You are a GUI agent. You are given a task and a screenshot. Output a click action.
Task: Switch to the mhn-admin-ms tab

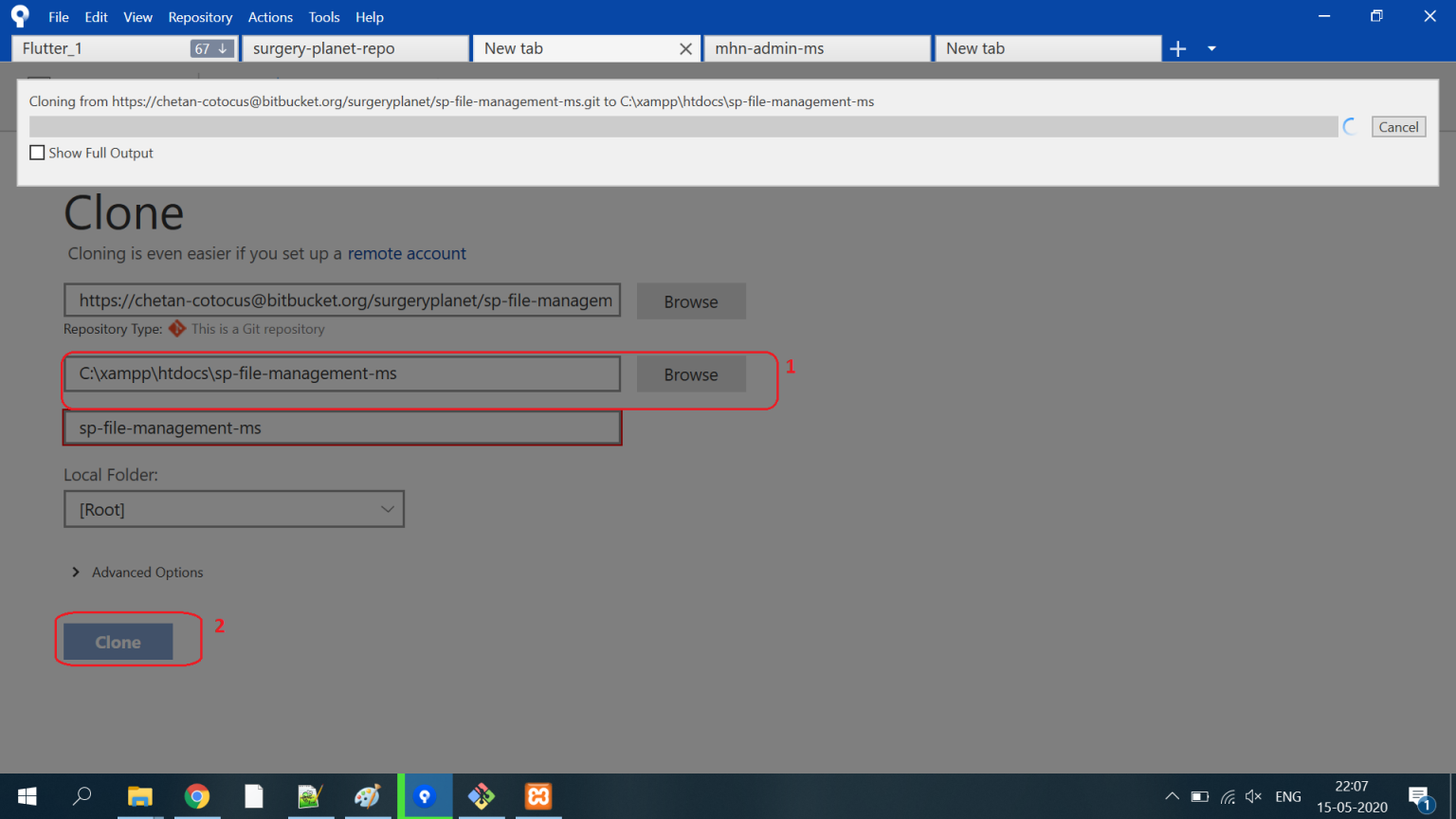(x=817, y=48)
